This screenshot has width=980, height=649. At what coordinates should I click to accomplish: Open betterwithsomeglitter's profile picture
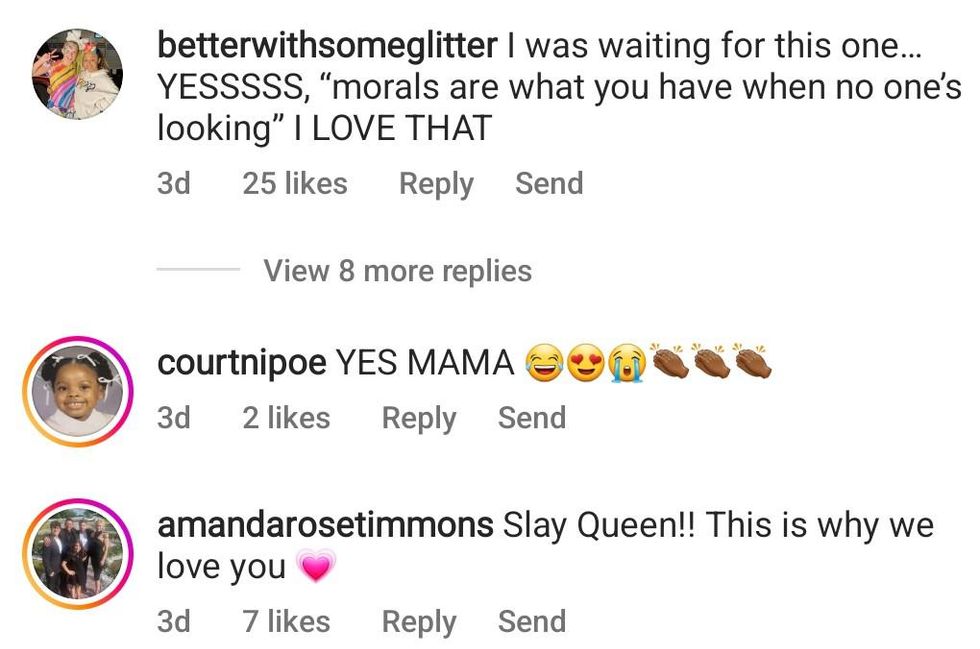tap(77, 74)
